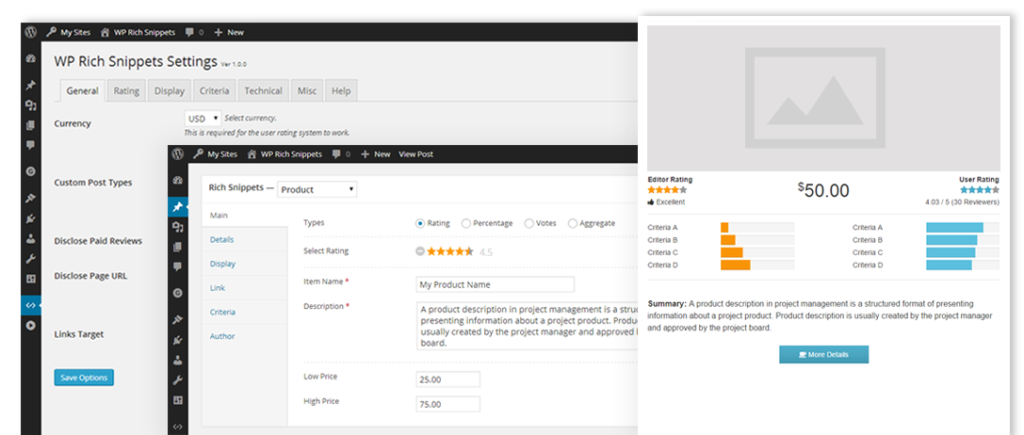This screenshot has width=1024, height=435.
Task: Open Tools wrench icon in Settings window sidebar
Action: pyautogui.click(x=31, y=259)
